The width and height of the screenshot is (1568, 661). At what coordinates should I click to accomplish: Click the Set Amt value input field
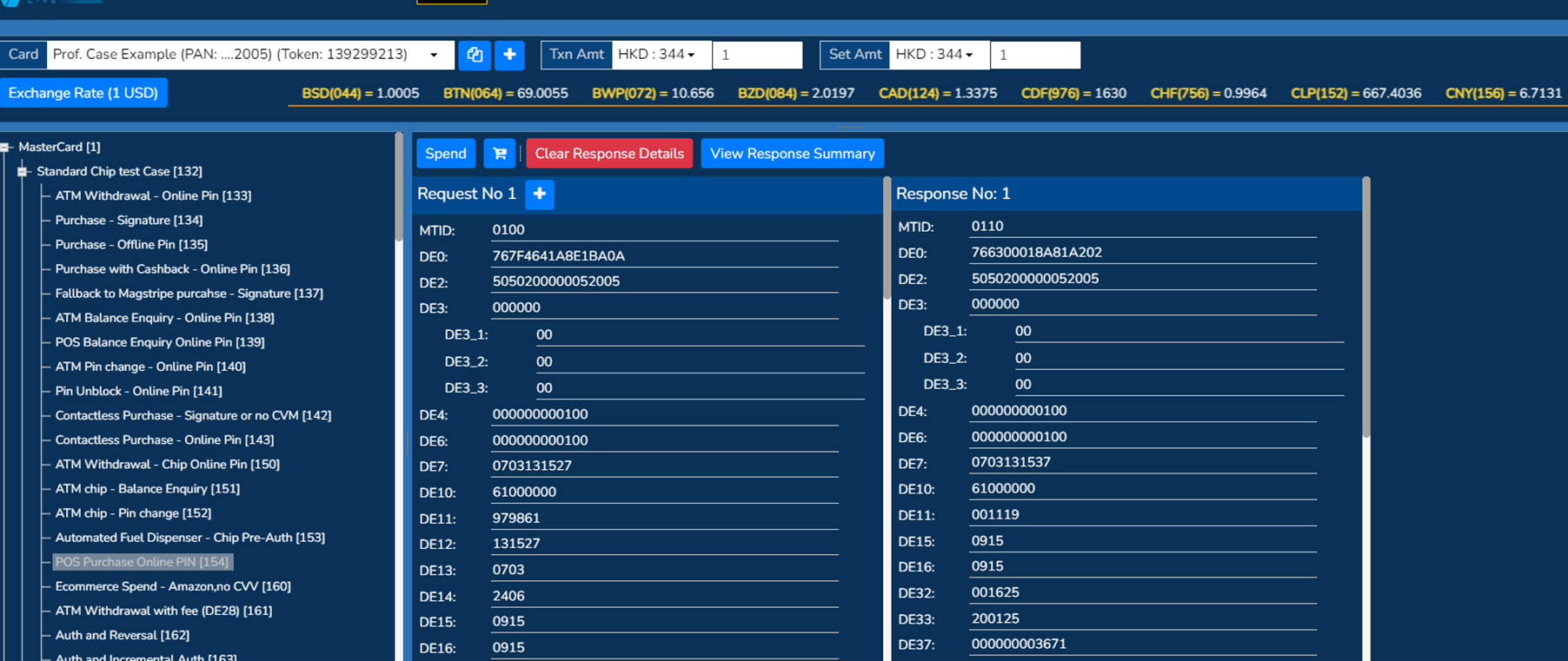point(1035,55)
